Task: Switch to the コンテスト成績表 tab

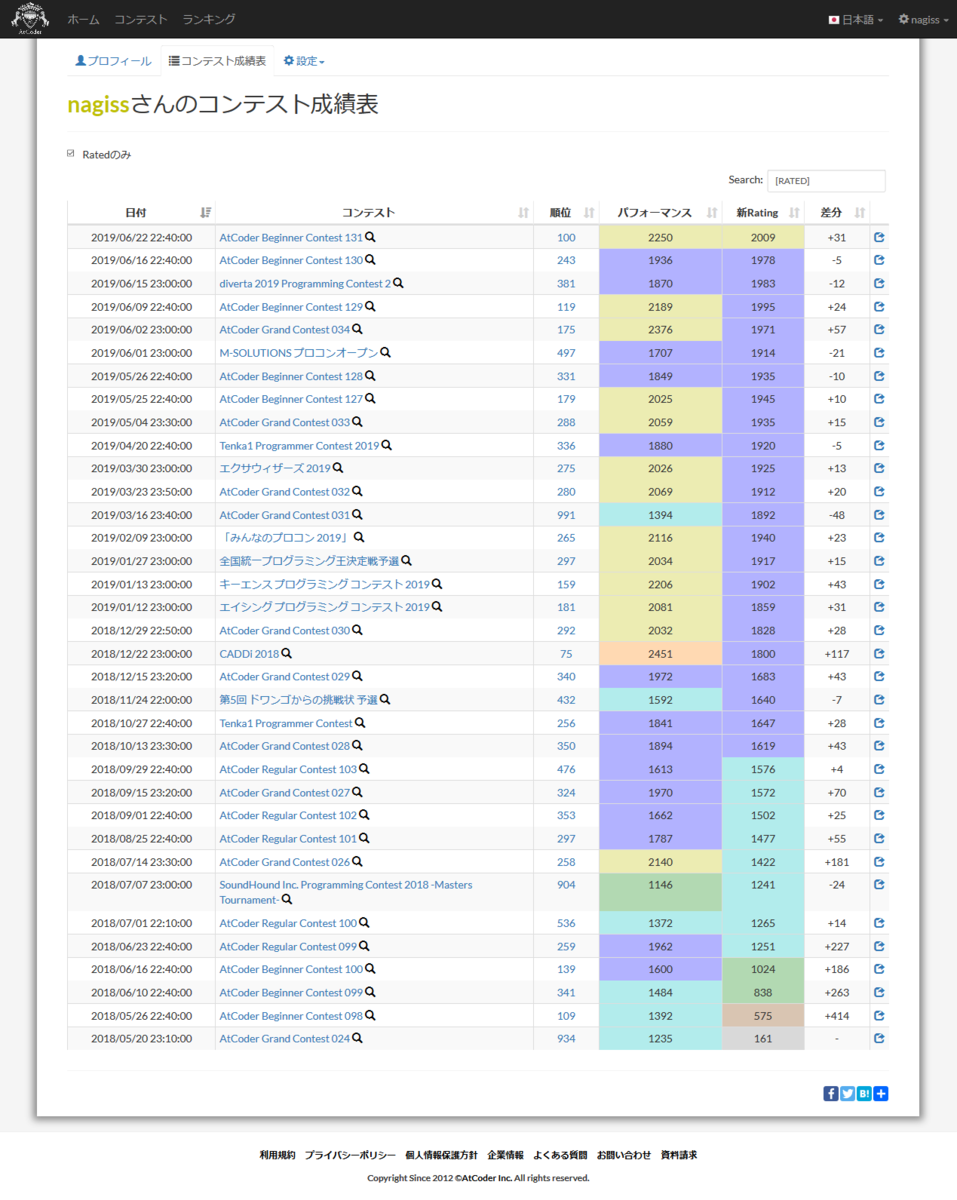Action: (217, 61)
